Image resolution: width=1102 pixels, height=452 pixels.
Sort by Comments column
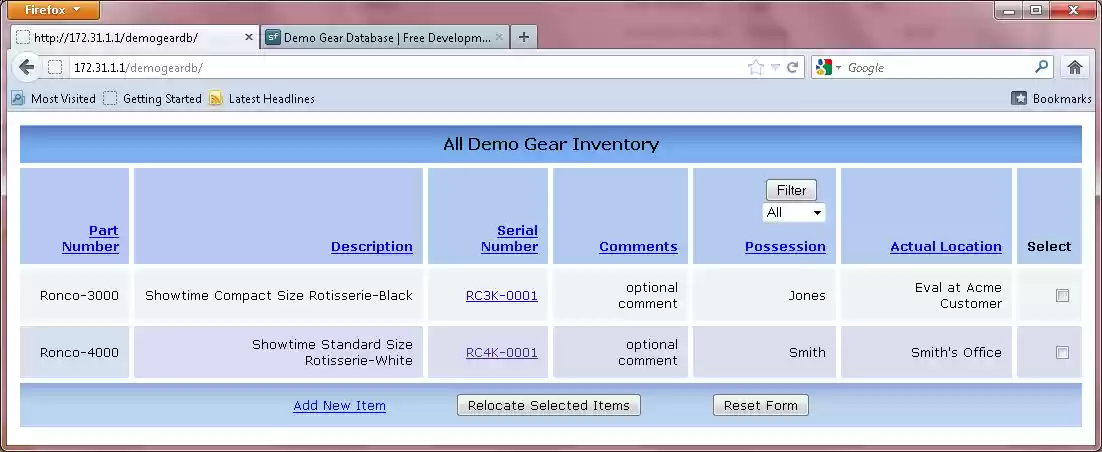click(638, 246)
